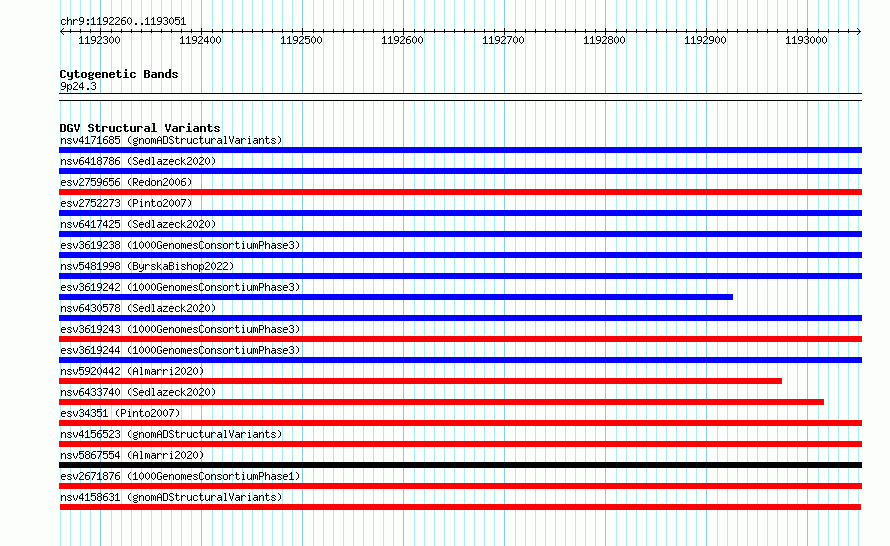Click the nsv4171685 gnomAD variant label

171,140
